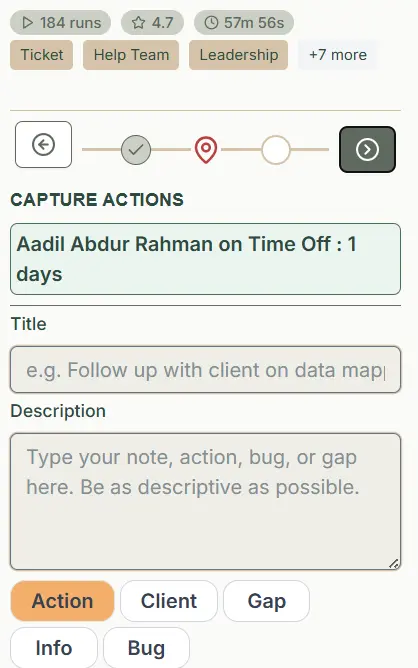418x668 pixels.
Task: Click the back arrow step button
Action: [43, 144]
